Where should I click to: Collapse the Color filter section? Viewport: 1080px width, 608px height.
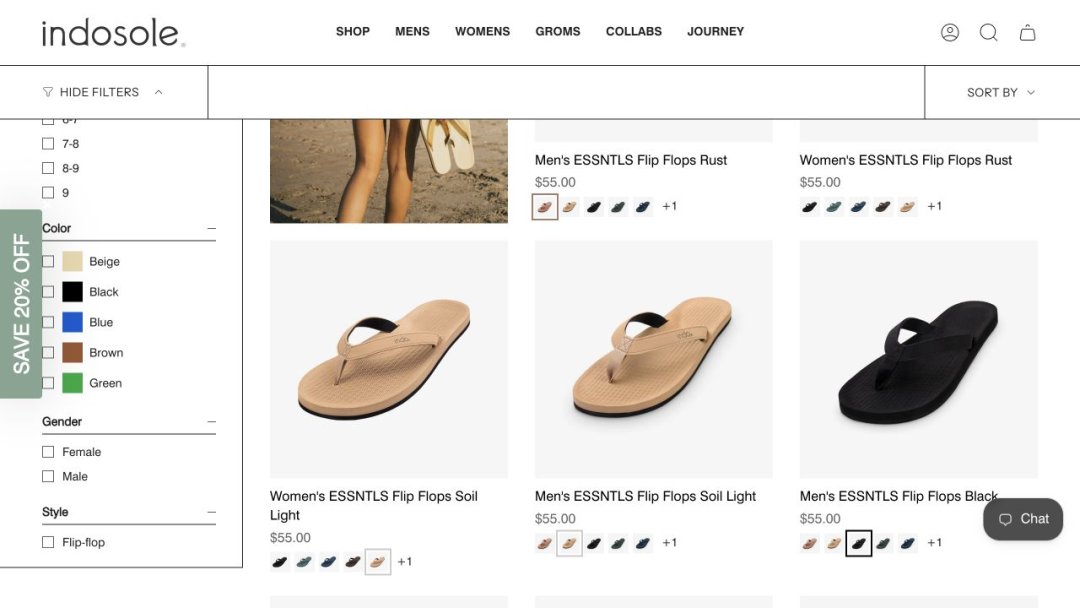(211, 229)
